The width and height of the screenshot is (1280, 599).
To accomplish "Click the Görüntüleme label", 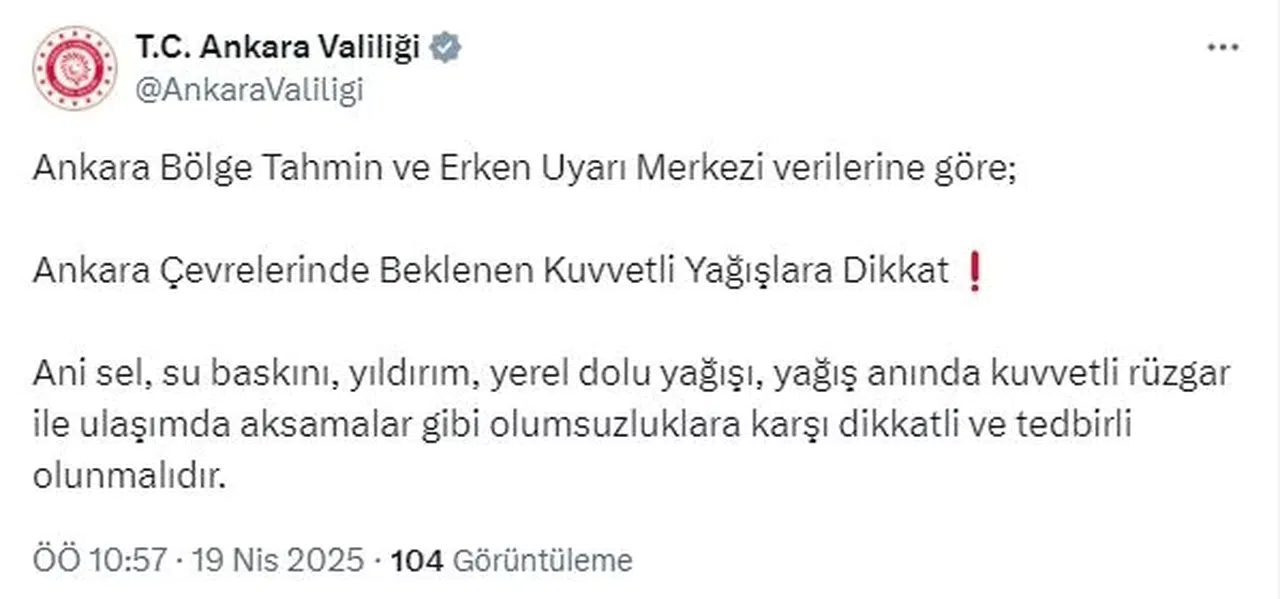I will pos(543,560).
